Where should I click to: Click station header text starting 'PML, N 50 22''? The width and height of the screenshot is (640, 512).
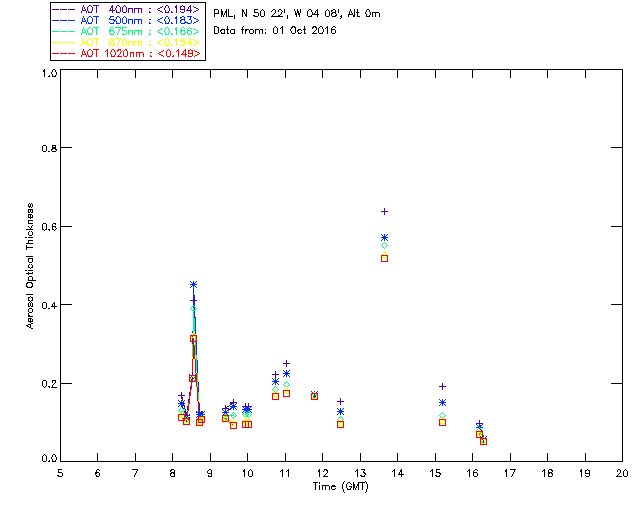pos(297,14)
